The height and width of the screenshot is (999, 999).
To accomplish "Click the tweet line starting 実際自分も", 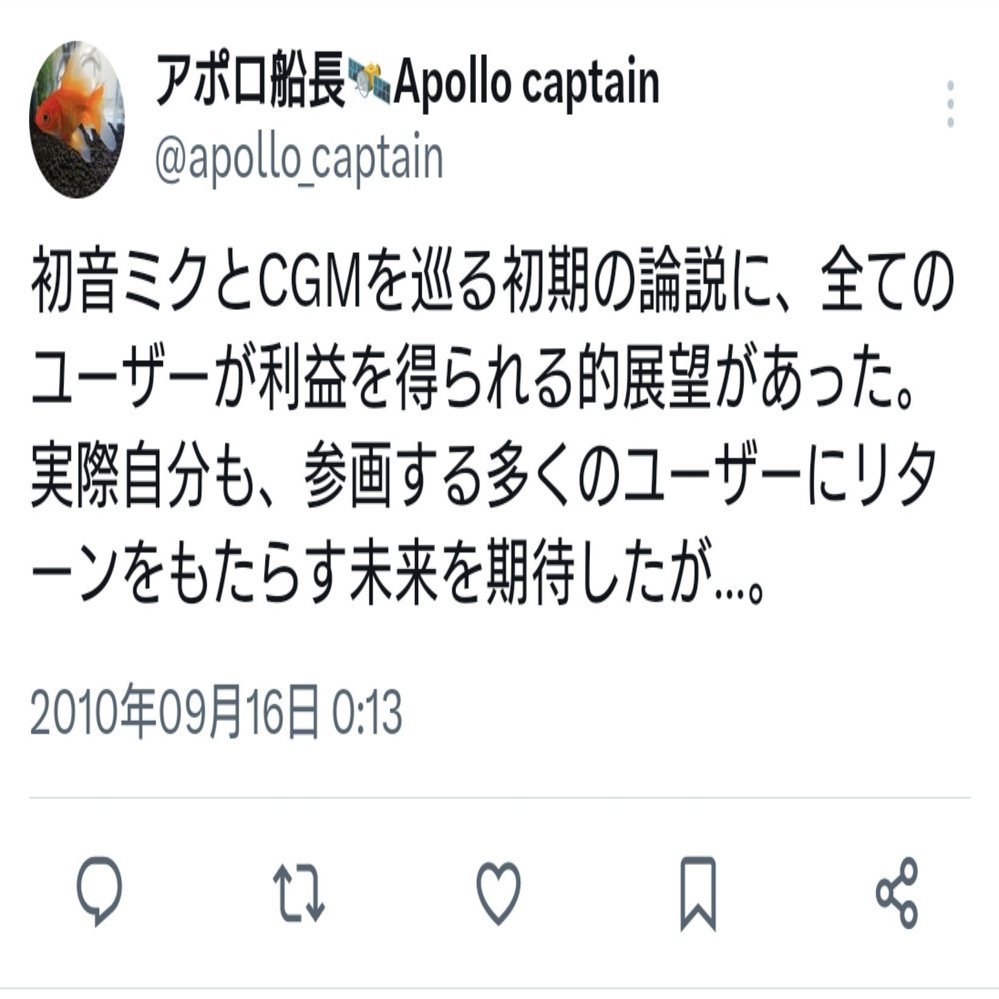I will (484, 476).
